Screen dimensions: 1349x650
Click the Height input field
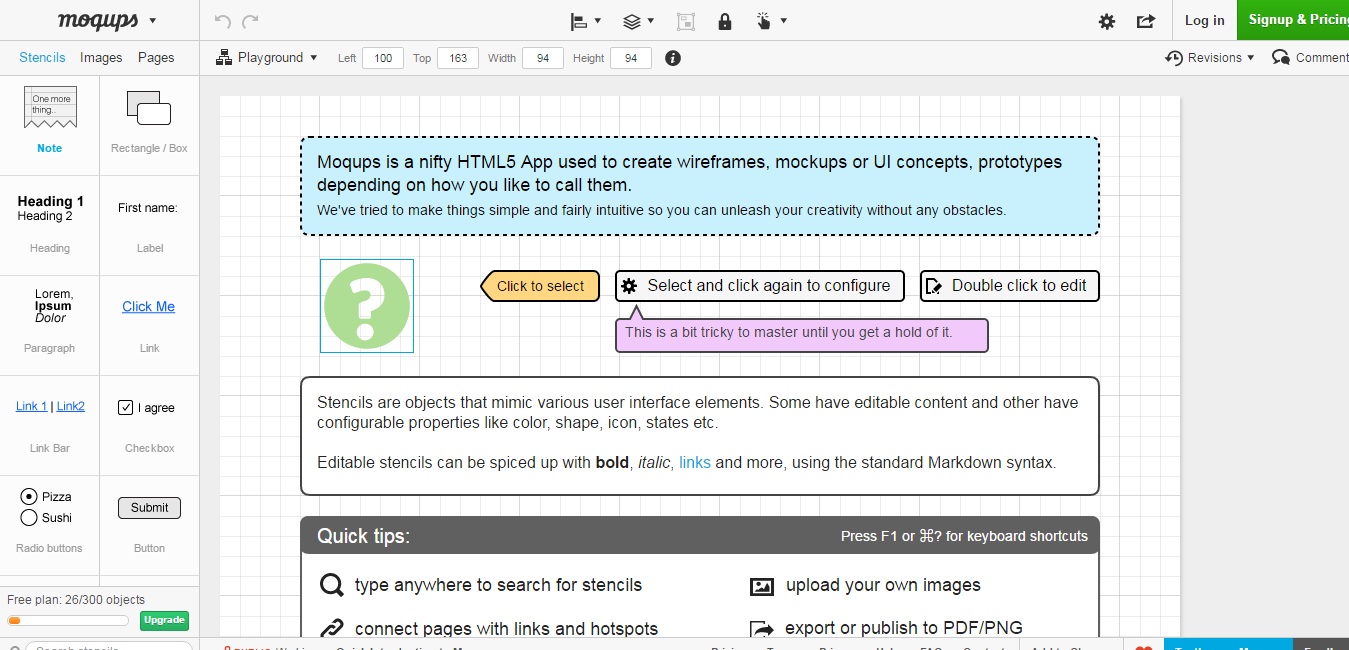pos(631,58)
